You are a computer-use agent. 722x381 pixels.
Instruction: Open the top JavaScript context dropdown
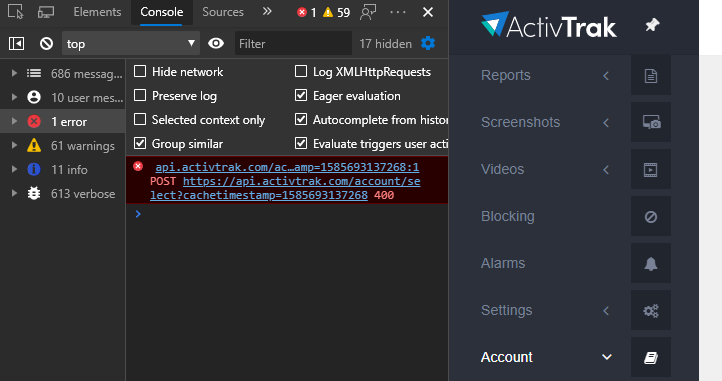(x=131, y=44)
